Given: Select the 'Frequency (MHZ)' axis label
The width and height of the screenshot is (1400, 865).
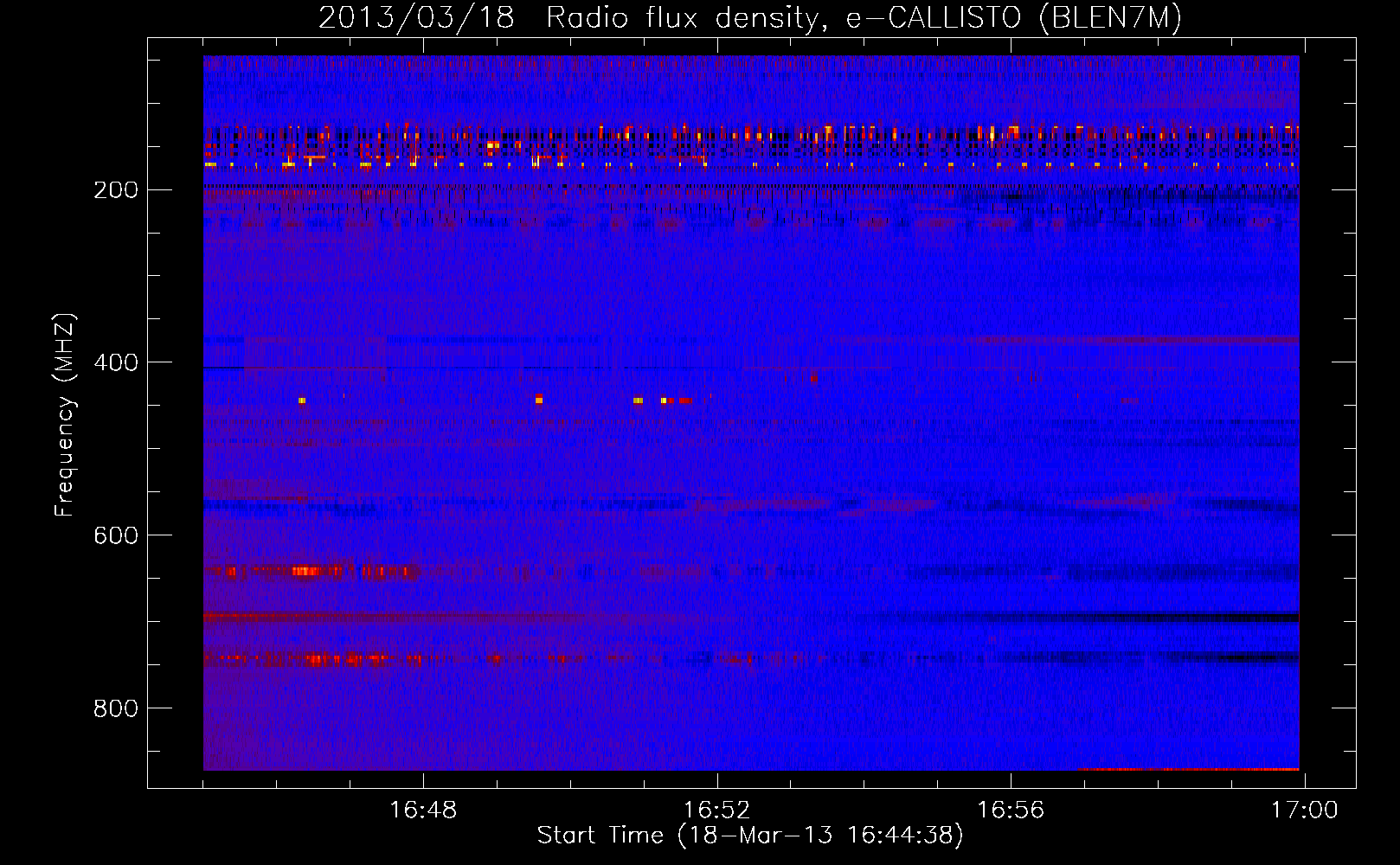Looking at the screenshot, I should [65, 415].
